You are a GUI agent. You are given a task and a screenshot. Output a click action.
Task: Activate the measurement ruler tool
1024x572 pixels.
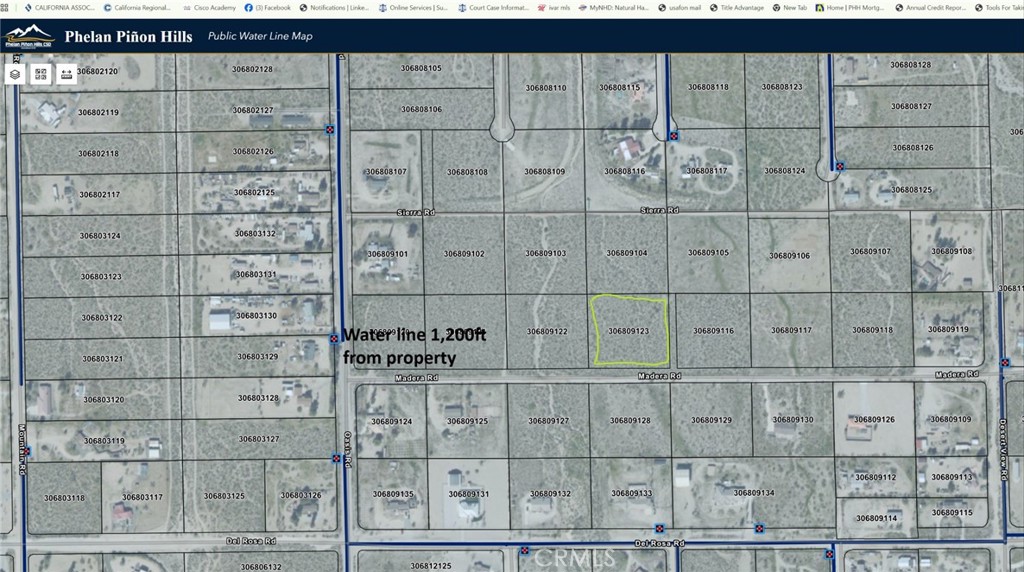click(x=67, y=74)
